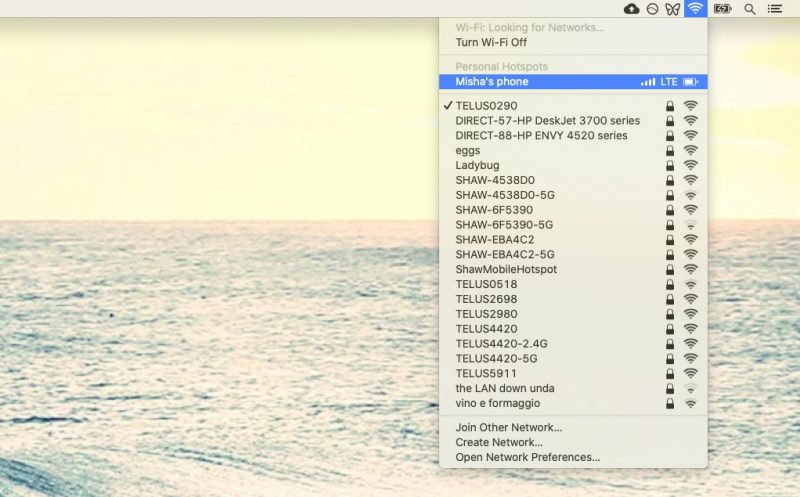The image size is (800, 497).
Task: Open Notification Center list icon
Action: tap(774, 9)
